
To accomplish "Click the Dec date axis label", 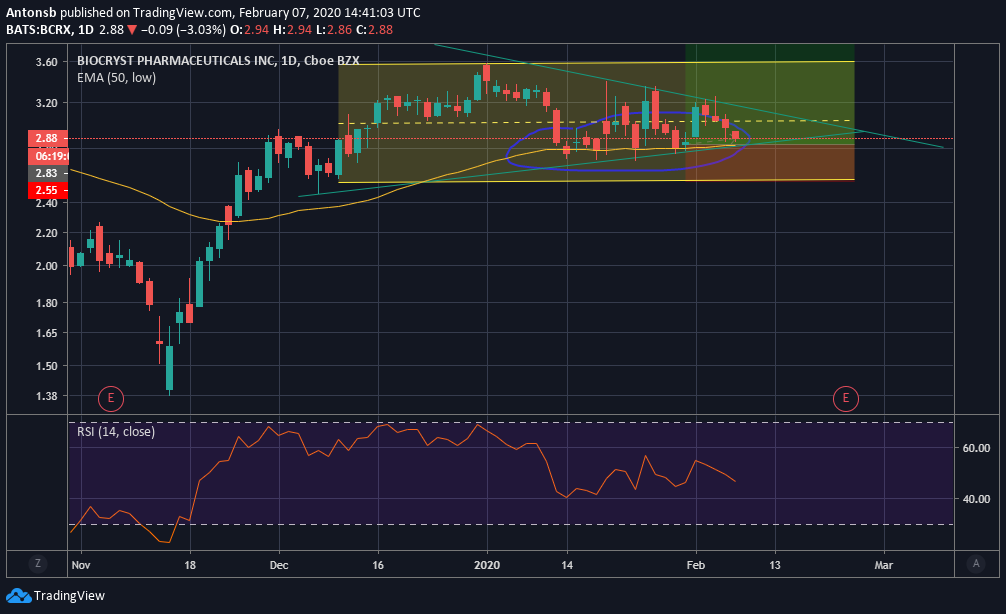I will coord(279,565).
